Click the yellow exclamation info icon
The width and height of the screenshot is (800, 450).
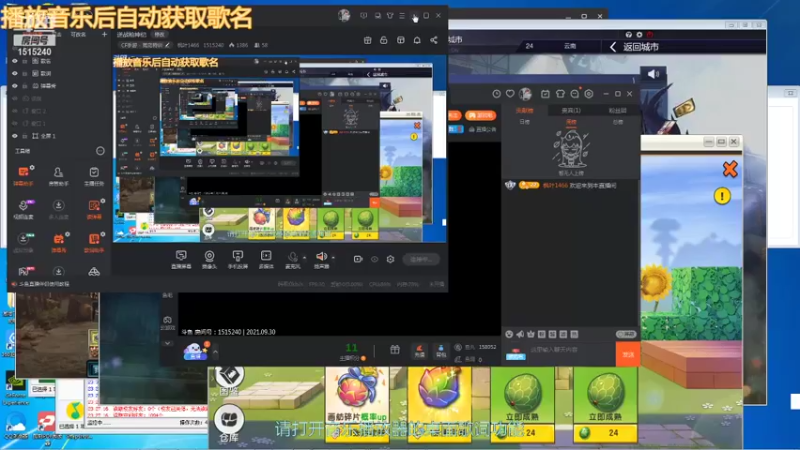click(722, 196)
